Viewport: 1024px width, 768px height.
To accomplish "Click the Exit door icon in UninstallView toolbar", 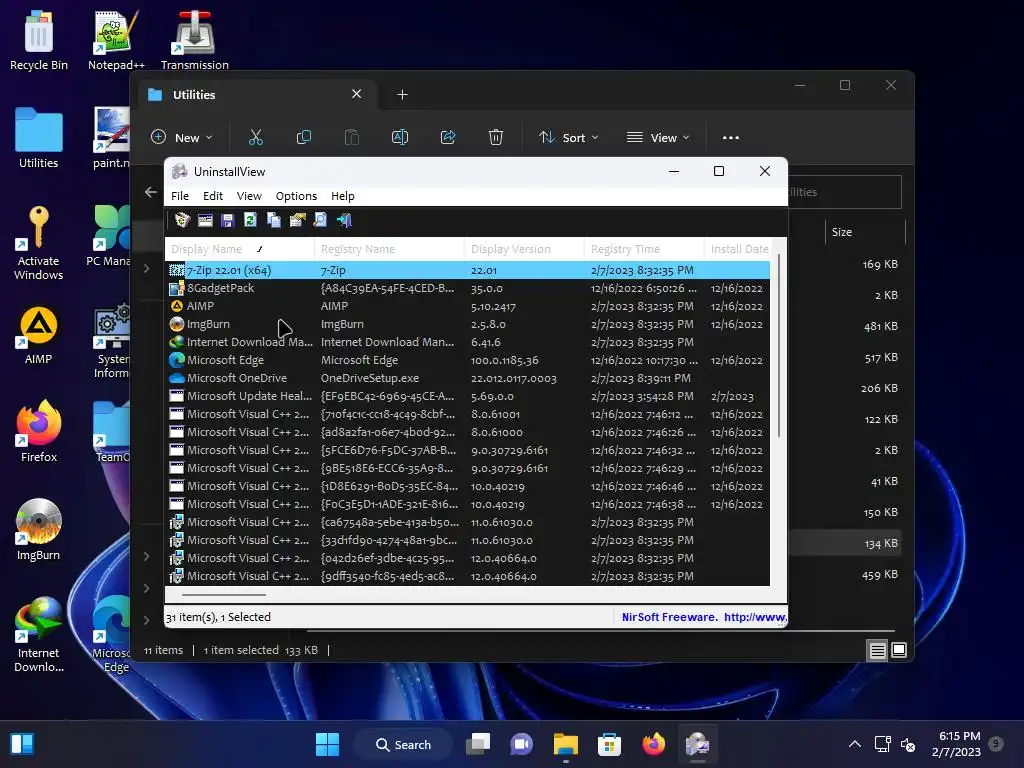I will pyautogui.click(x=344, y=220).
